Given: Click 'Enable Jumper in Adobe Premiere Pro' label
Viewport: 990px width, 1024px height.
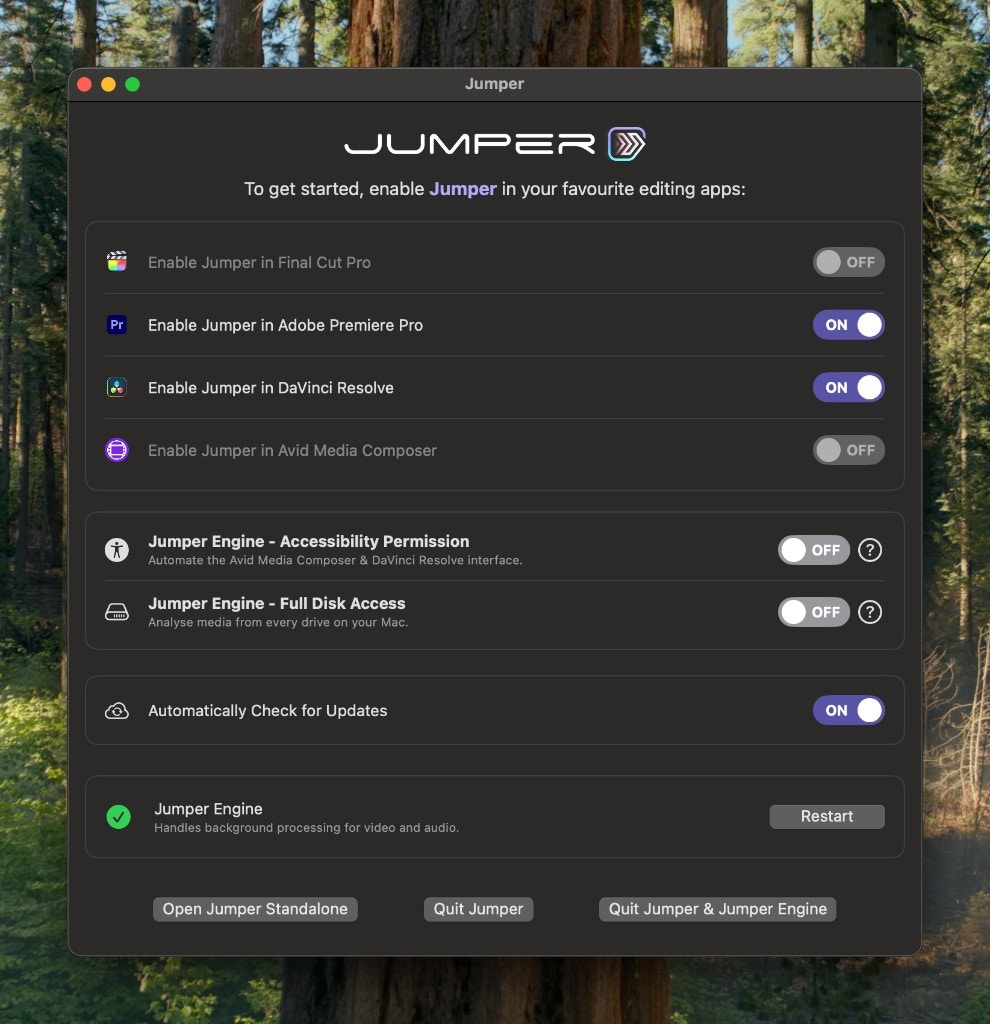Looking at the screenshot, I should 285,325.
